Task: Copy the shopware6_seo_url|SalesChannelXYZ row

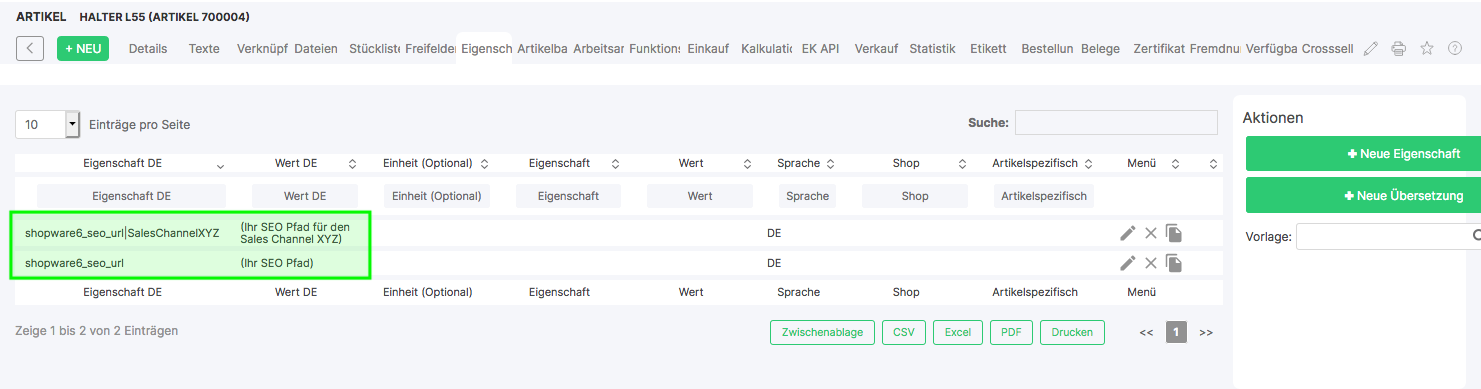Action: coord(1174,233)
